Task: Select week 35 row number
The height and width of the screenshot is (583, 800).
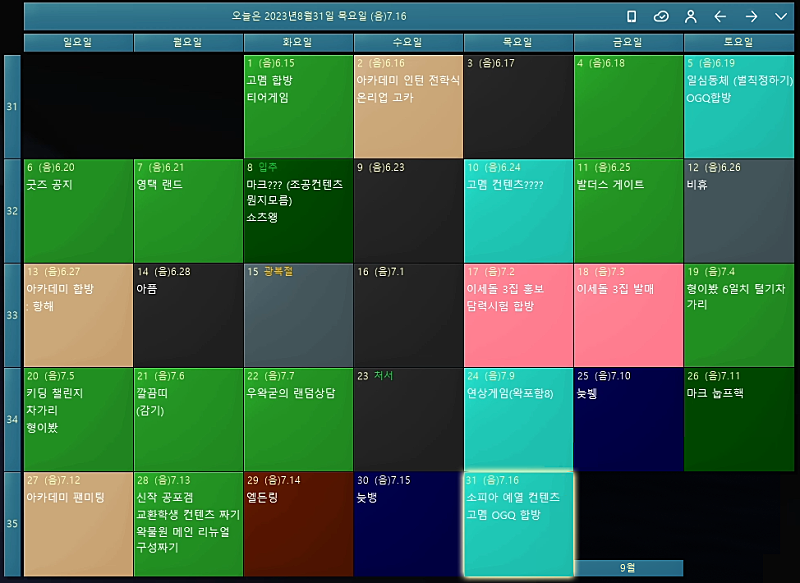Action: [12, 523]
